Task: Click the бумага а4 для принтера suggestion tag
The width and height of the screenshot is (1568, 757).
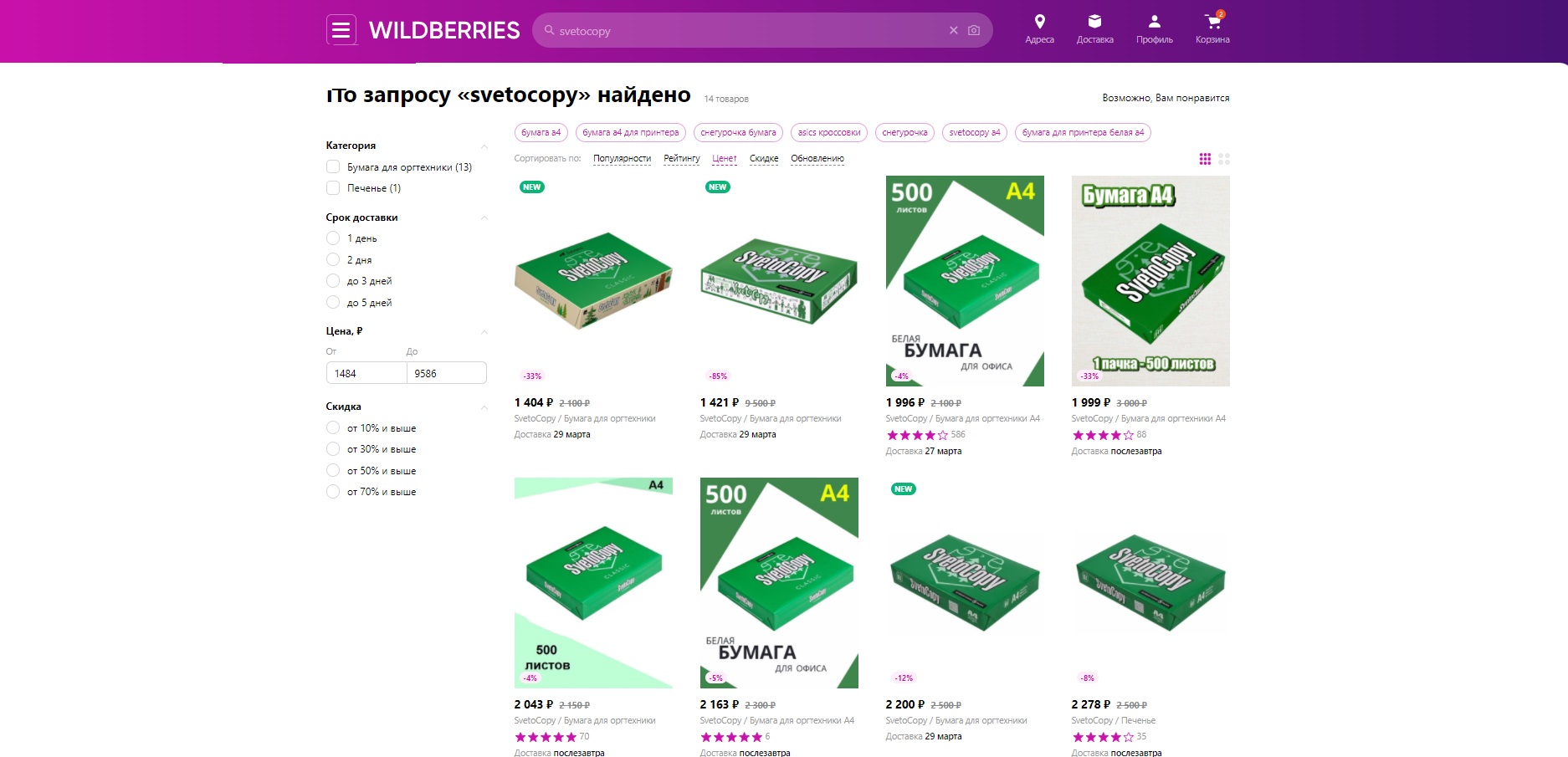Action: pos(630,132)
